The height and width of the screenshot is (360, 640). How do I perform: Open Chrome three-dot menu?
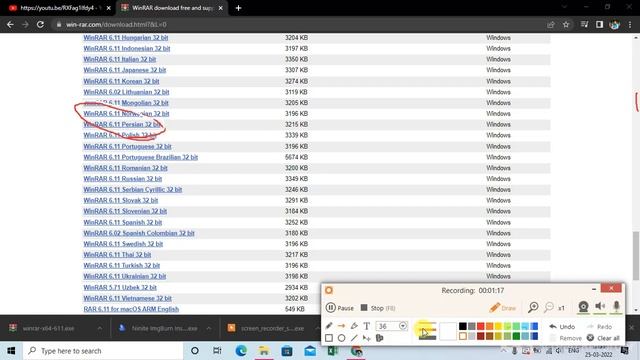[630, 24]
